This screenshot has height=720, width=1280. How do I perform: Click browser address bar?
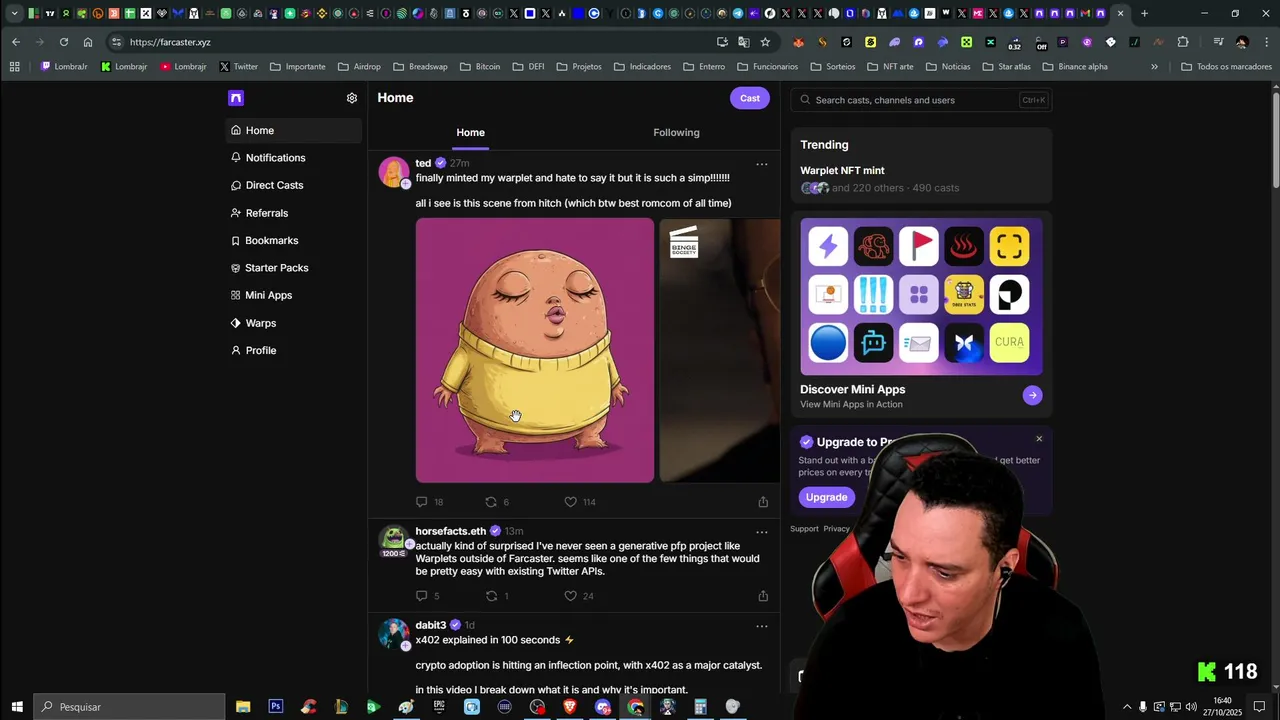tap(420, 42)
